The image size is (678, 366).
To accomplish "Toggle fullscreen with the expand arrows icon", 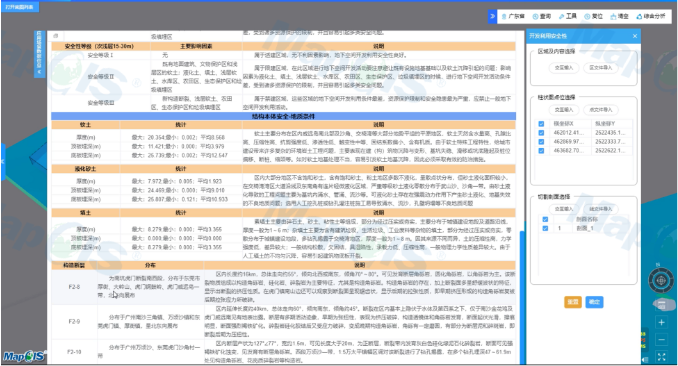I will pyautogui.click(x=661, y=357).
